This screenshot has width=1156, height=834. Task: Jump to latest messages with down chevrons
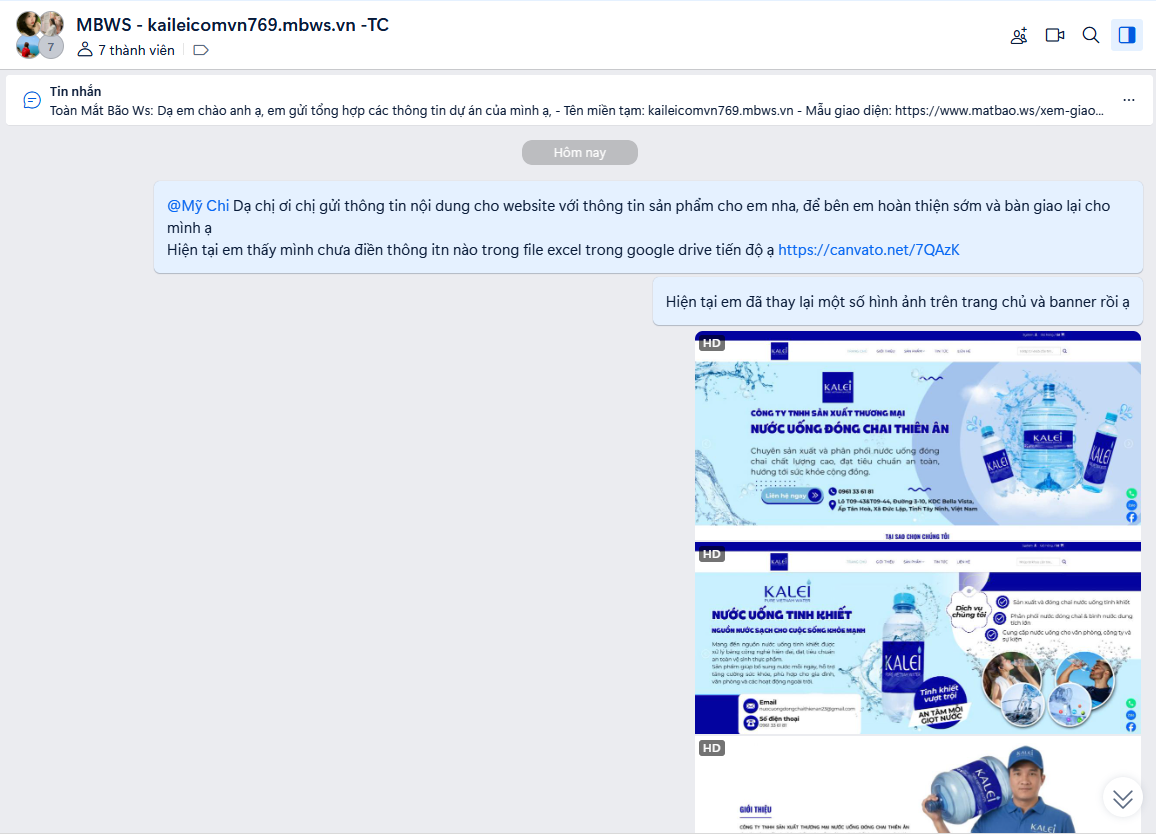tap(1122, 798)
